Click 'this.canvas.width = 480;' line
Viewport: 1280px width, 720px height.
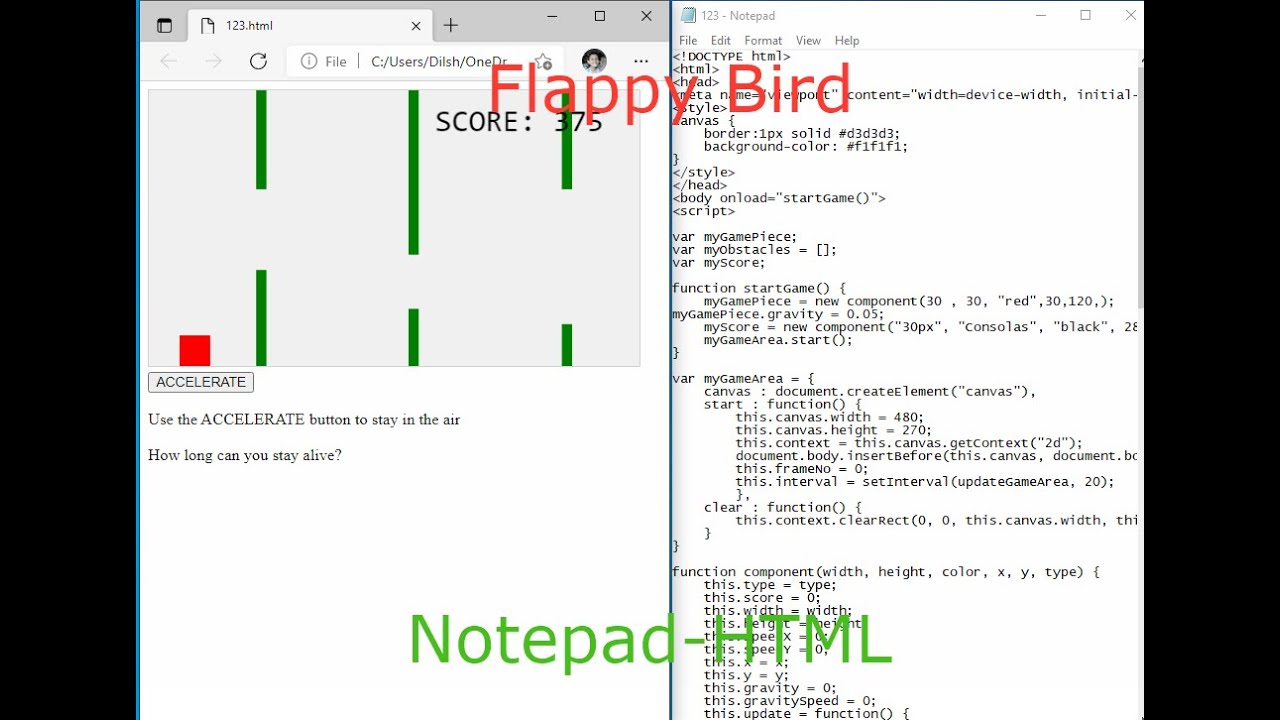[x=830, y=417]
